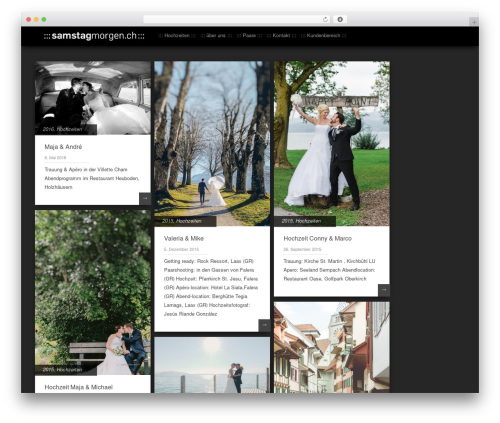Open the Valeria & Mike tree alley photo

point(212,143)
